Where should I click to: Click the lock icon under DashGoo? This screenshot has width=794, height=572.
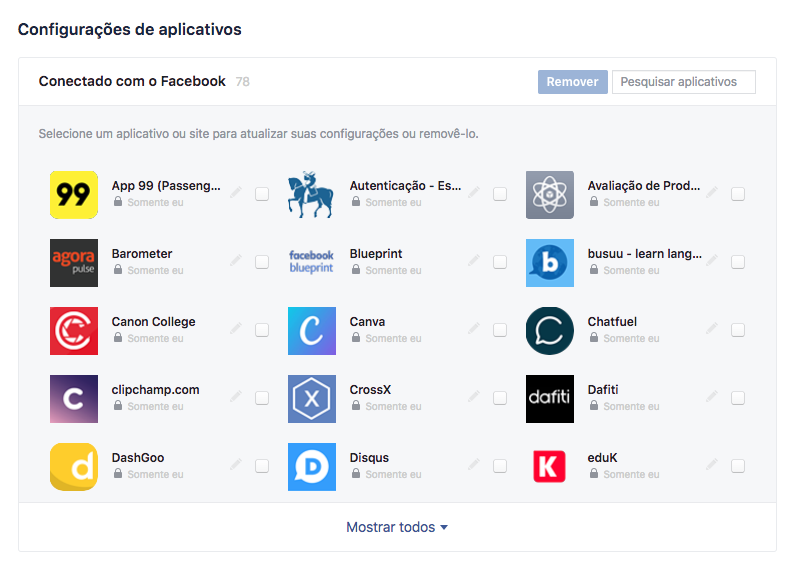click(118, 473)
